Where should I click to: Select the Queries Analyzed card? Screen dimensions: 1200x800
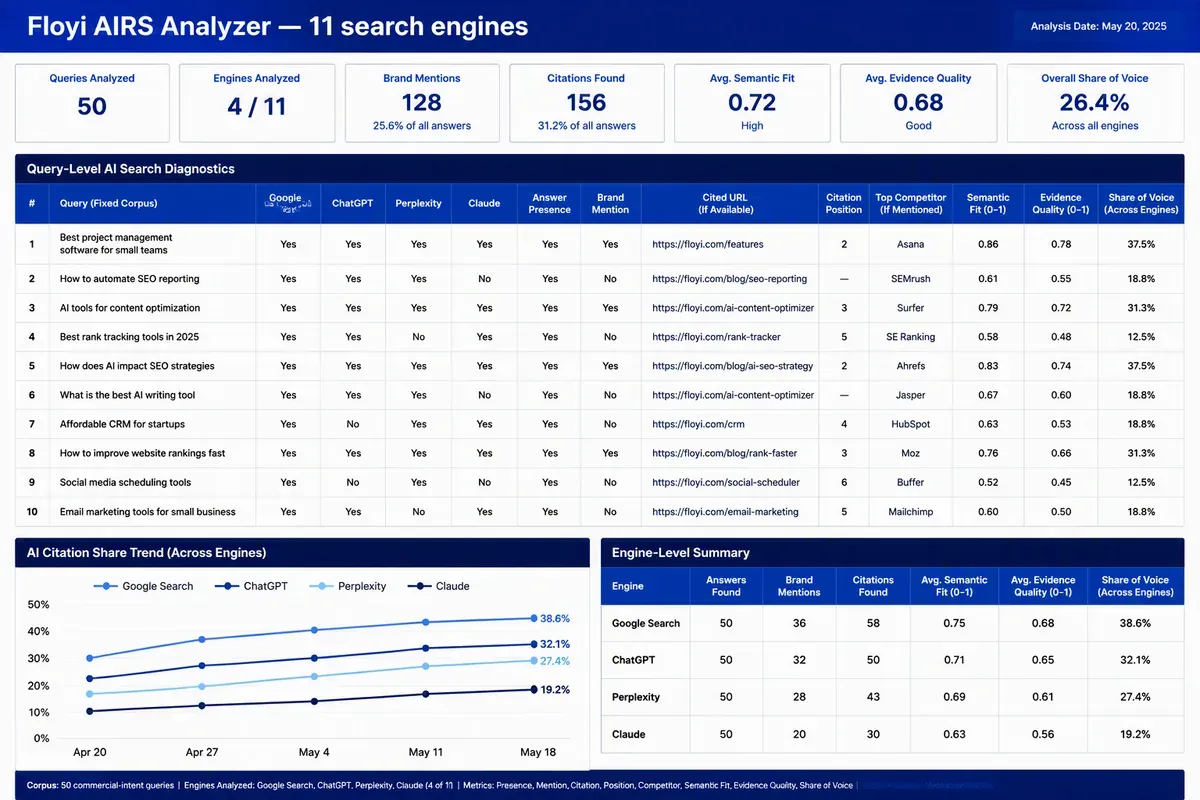[92, 103]
